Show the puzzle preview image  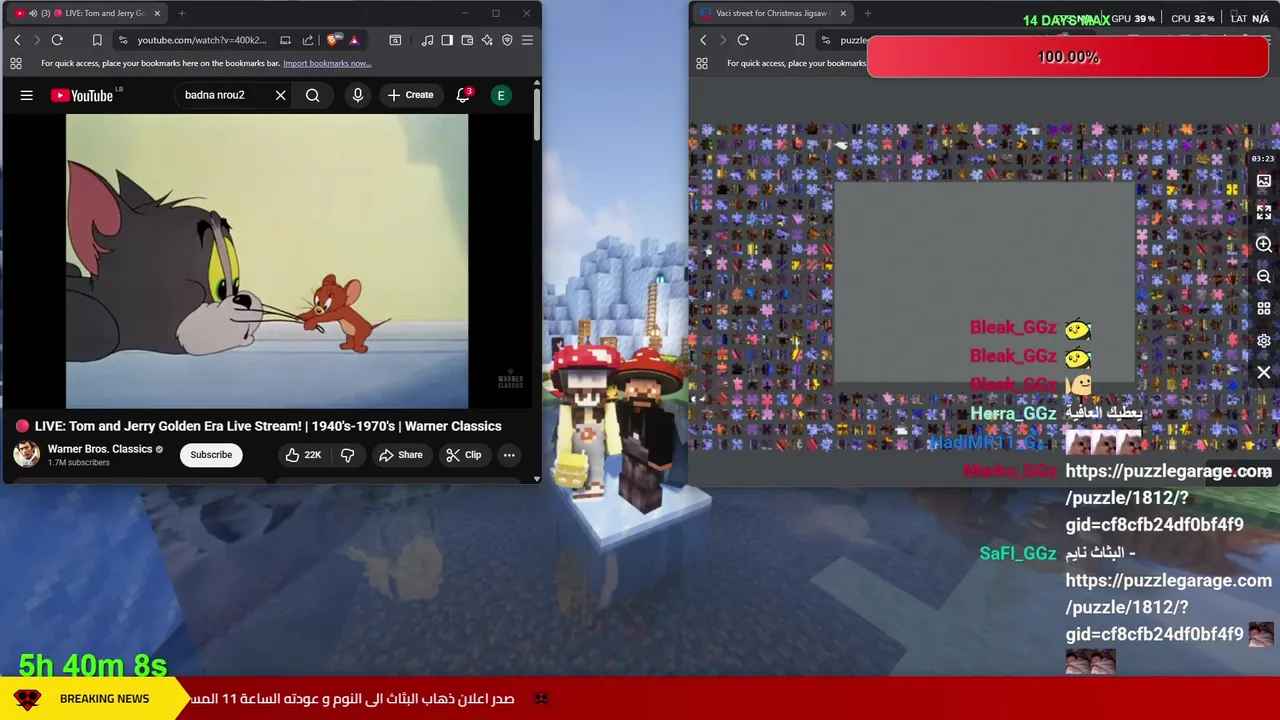pyautogui.click(x=1264, y=181)
